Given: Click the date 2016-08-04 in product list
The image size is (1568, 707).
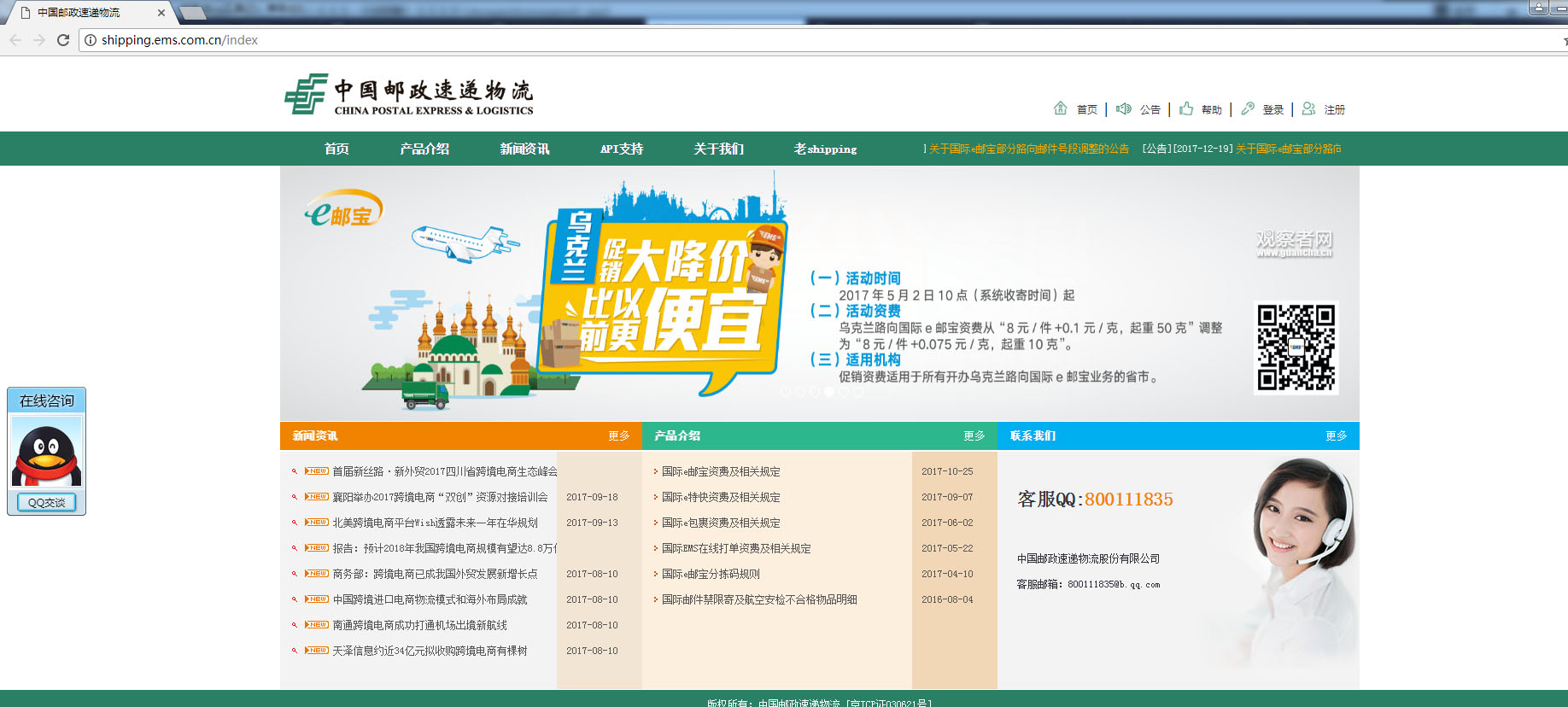Looking at the screenshot, I should click(947, 599).
